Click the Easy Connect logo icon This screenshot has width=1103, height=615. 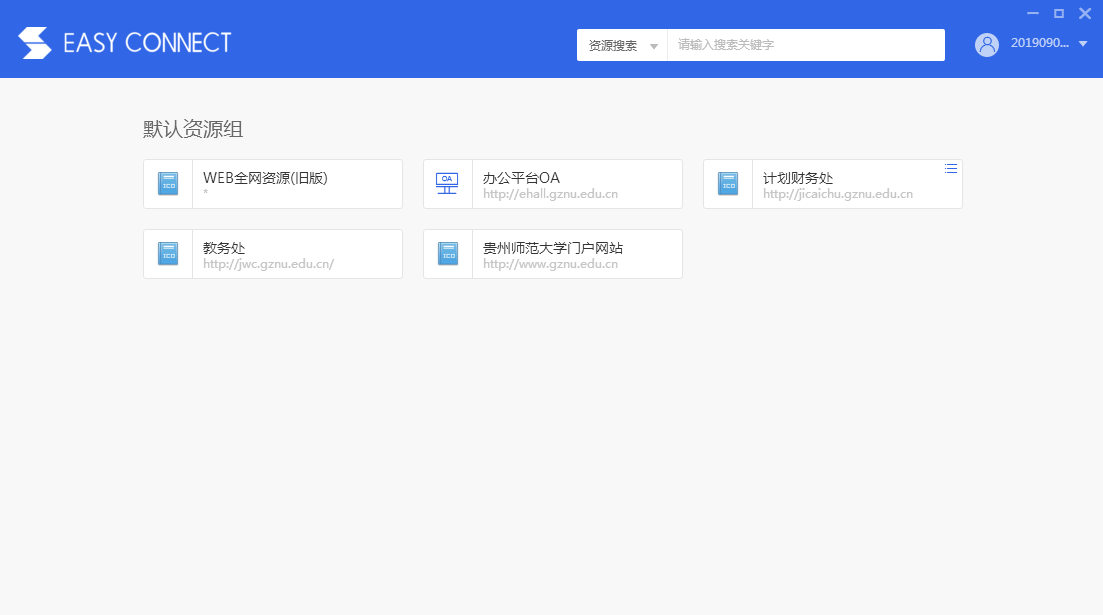[34, 43]
